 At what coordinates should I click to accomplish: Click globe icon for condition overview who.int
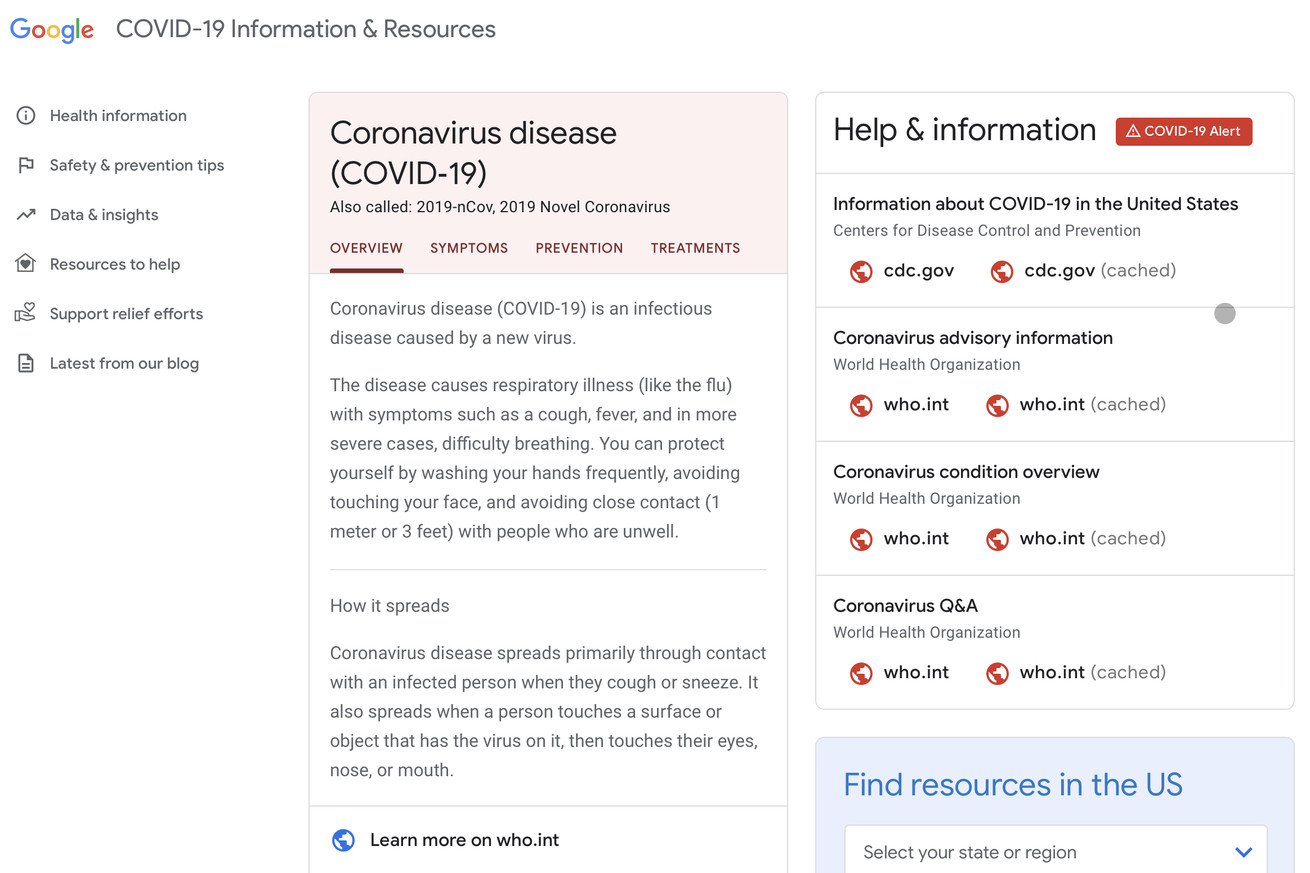pyautogui.click(x=861, y=539)
